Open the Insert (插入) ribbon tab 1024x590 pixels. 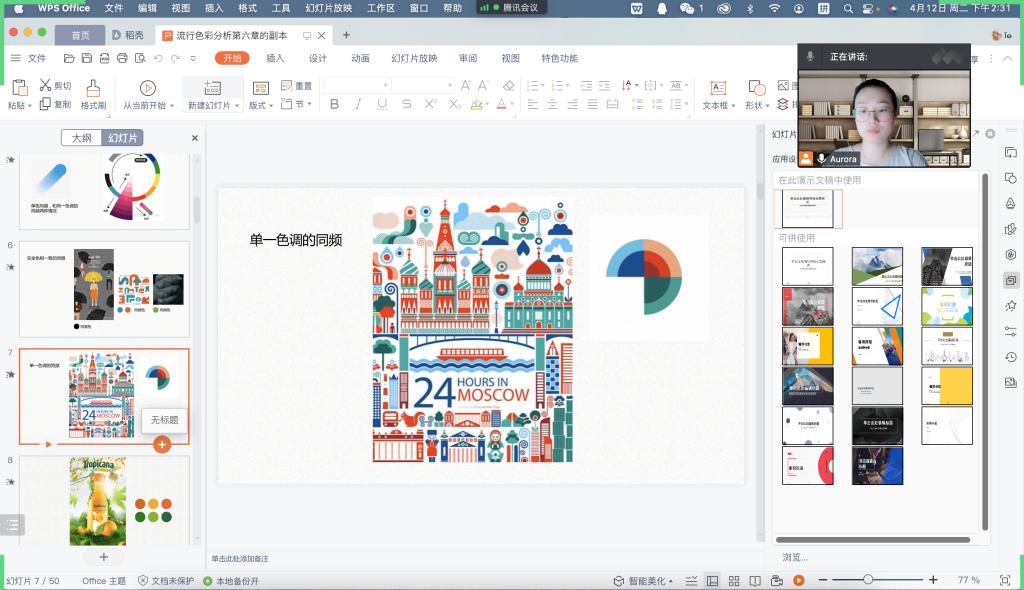(275, 58)
